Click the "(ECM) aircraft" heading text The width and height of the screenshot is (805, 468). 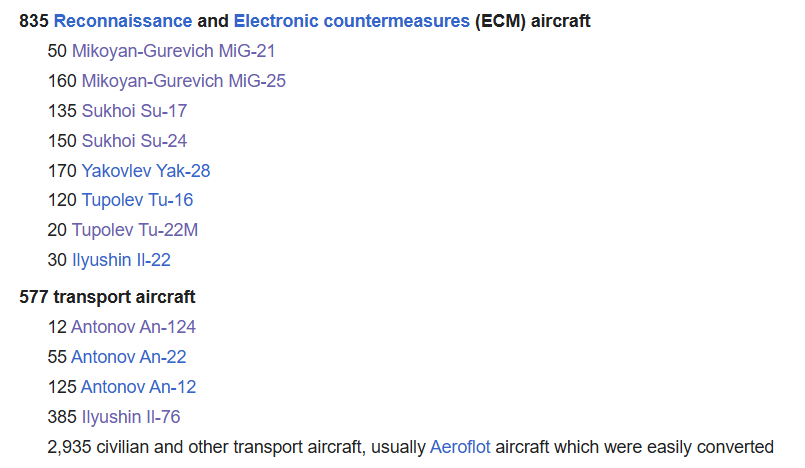coord(532,21)
